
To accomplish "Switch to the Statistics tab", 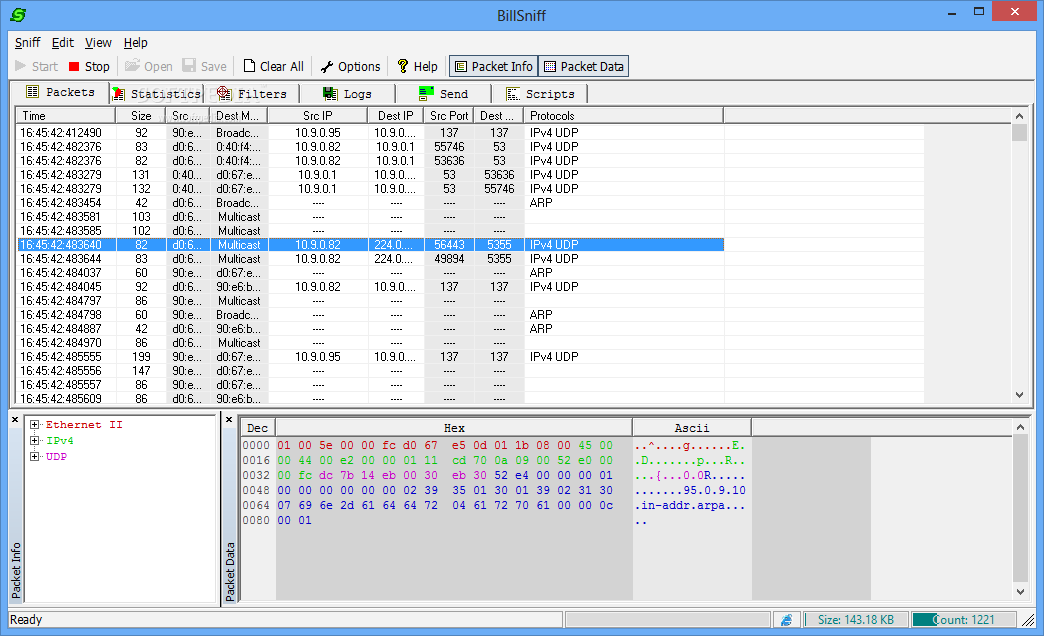I will tap(157, 94).
